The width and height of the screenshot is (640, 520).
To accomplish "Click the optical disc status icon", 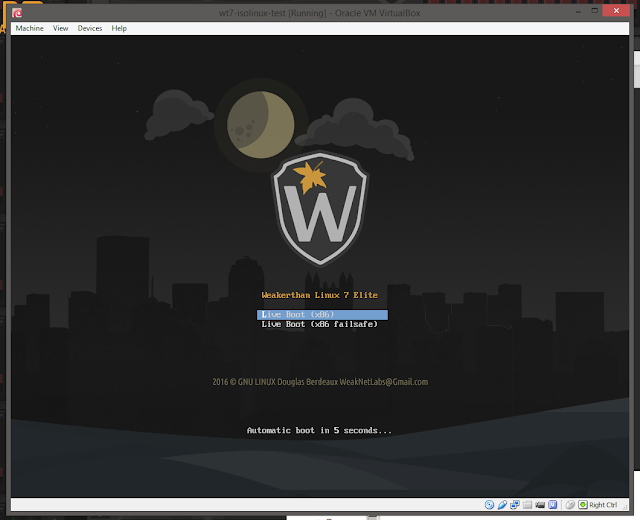I will coord(489,505).
